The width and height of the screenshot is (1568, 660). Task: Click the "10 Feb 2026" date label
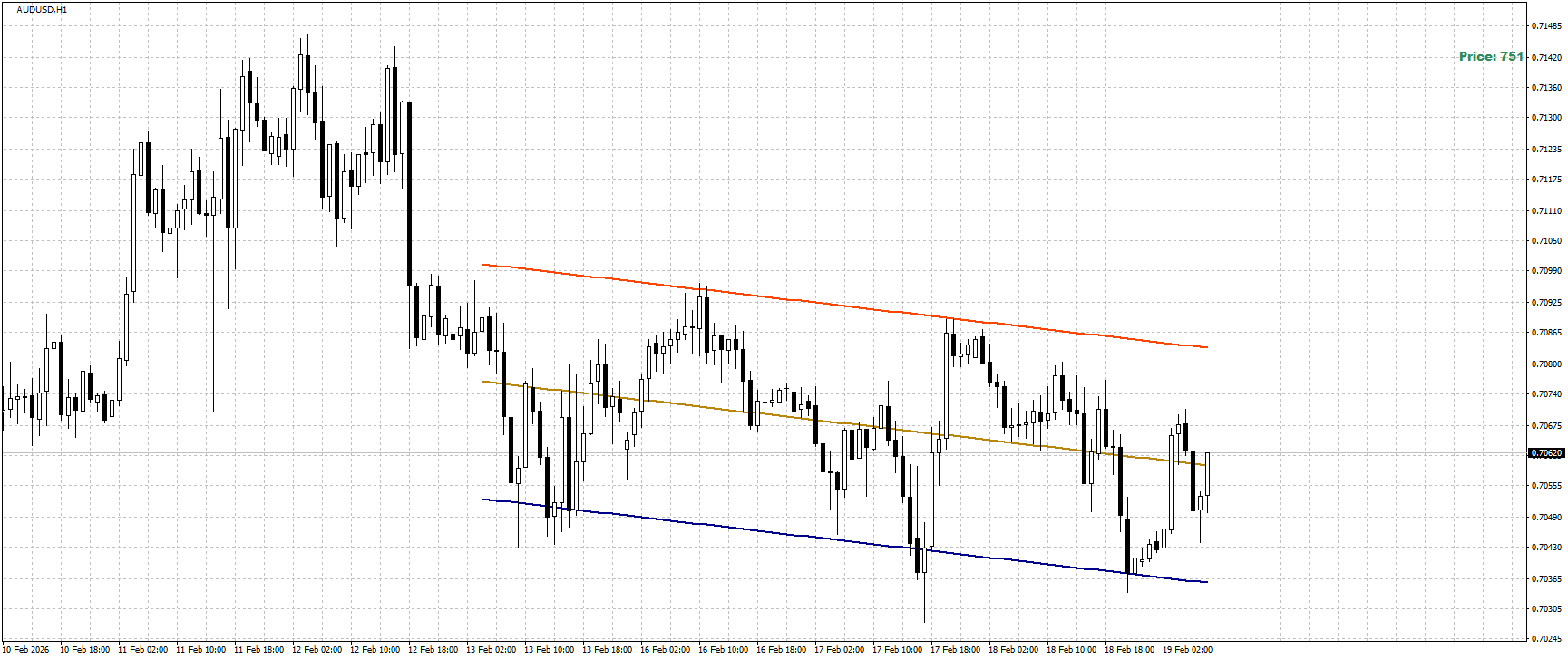point(26,650)
